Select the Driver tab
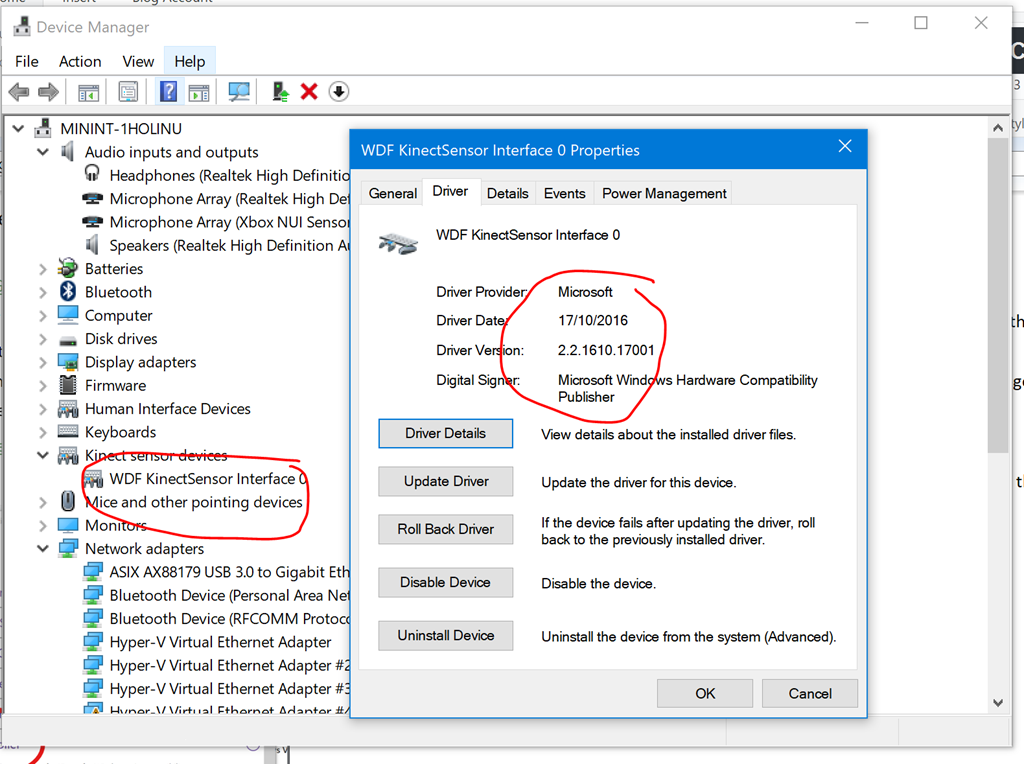Screen dimensions: 1024x764 click(x=451, y=191)
